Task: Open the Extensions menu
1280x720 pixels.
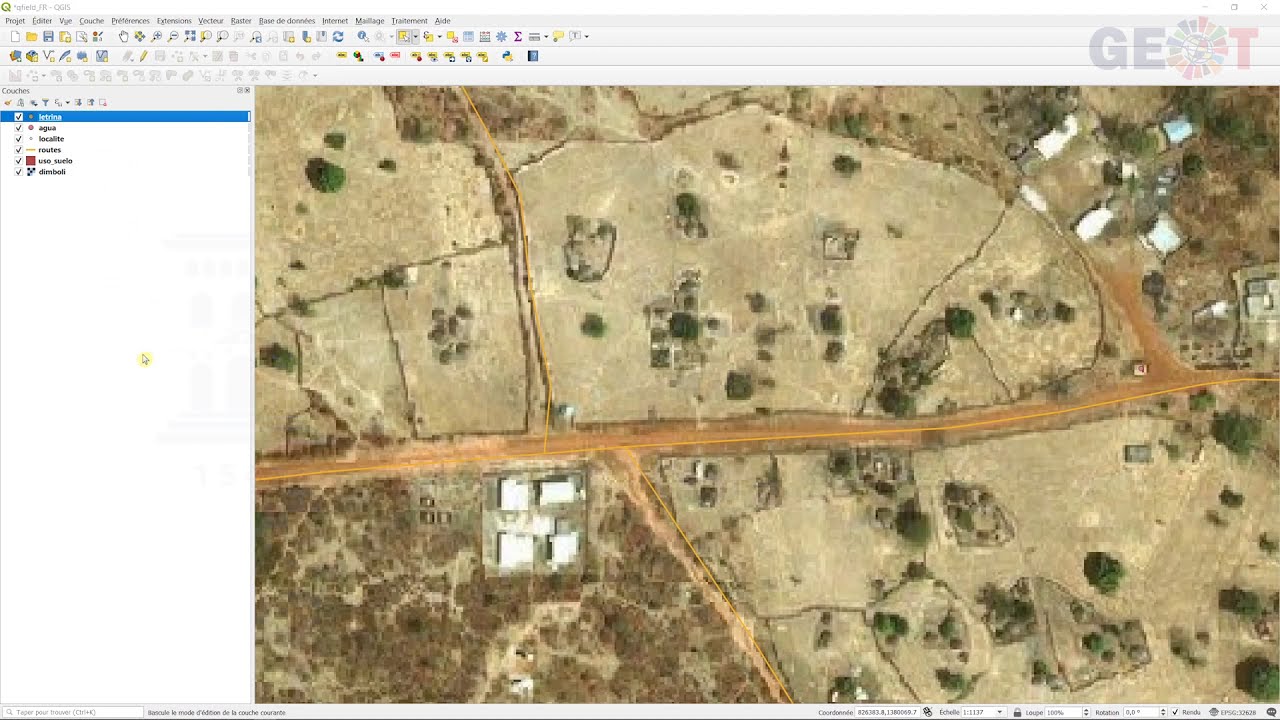Action: pos(174,21)
